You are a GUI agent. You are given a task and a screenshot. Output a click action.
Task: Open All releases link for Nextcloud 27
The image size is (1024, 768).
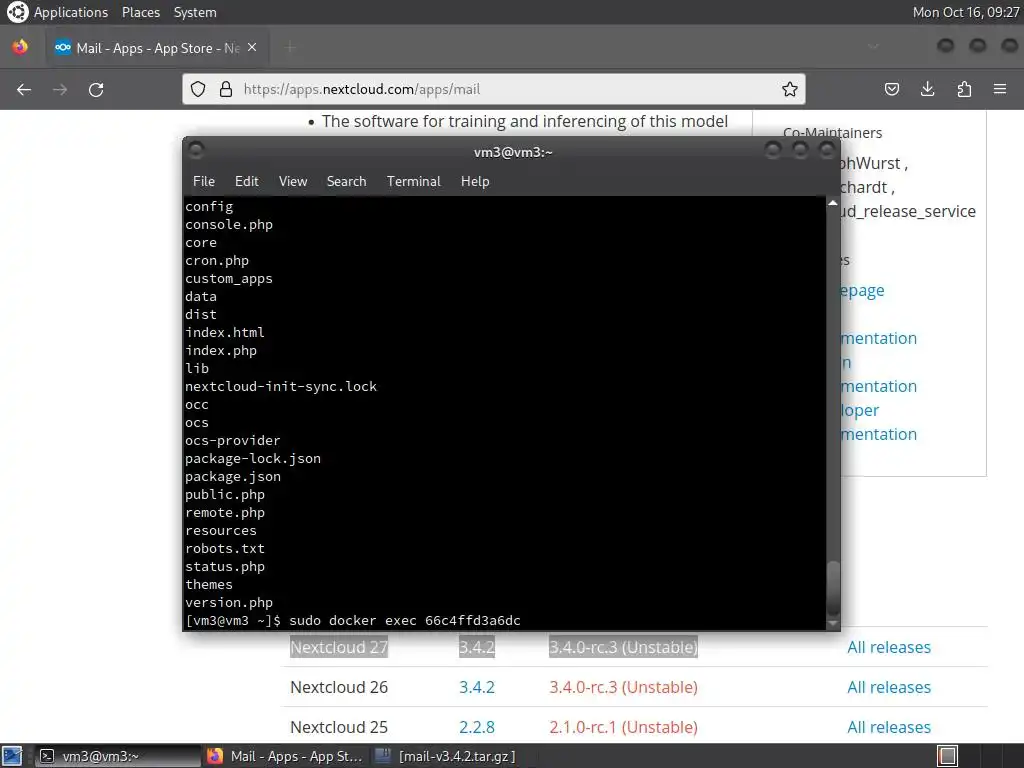pos(888,647)
